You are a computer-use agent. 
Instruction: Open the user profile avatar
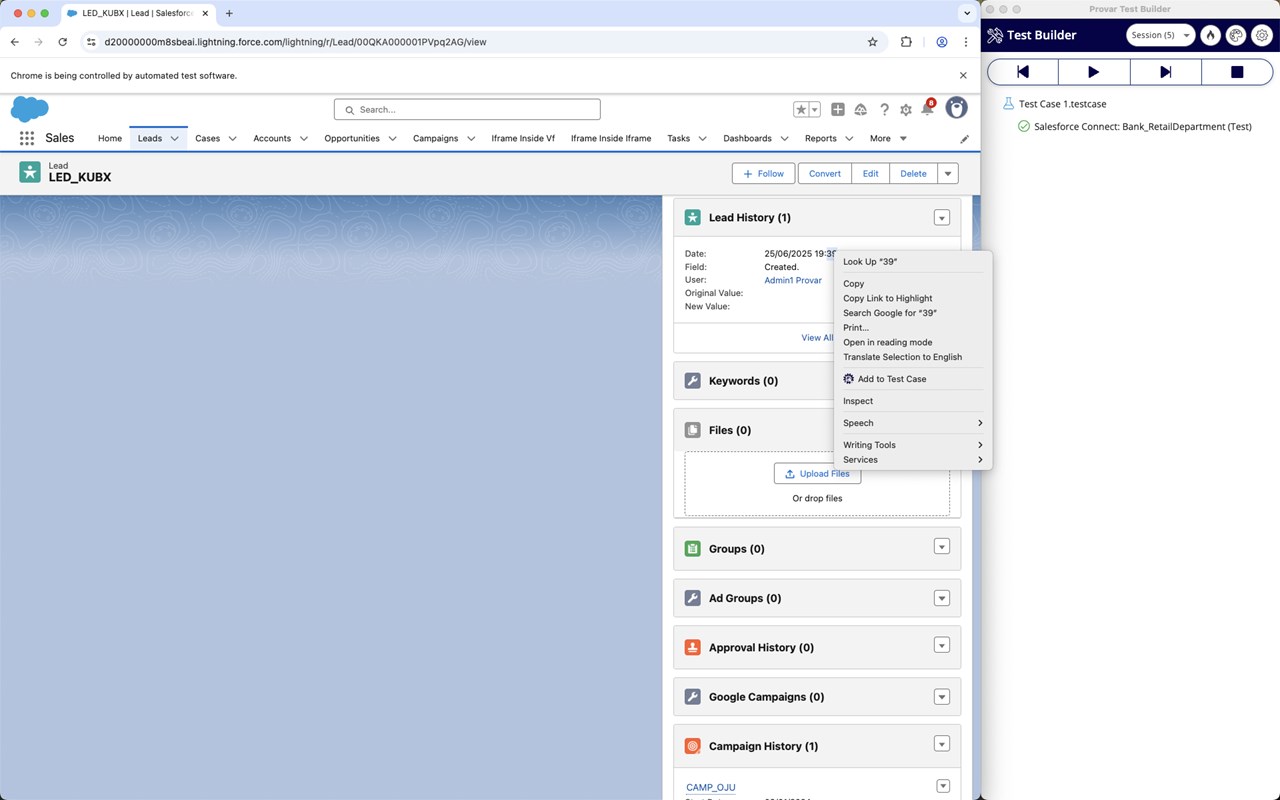[x=956, y=108]
